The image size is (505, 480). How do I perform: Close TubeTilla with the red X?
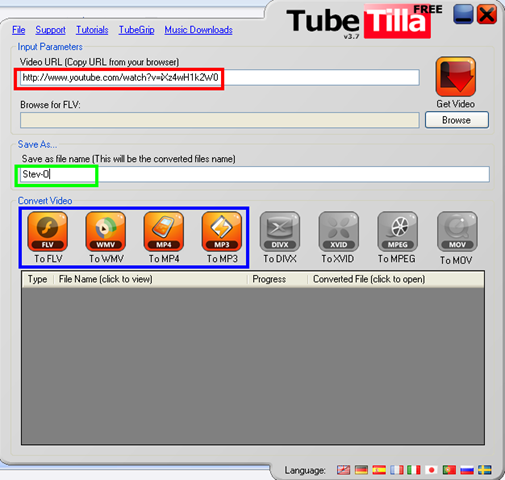pos(487,14)
